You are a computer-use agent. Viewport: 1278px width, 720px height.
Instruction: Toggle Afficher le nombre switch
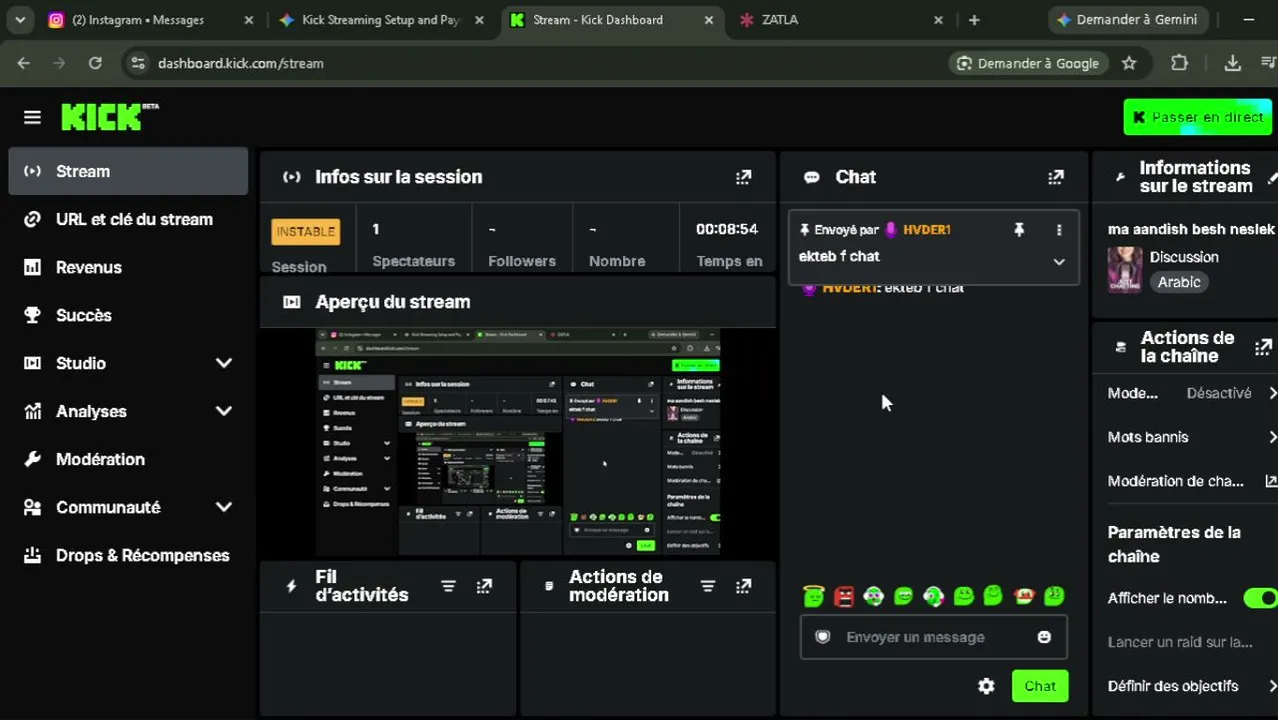[x=1260, y=598]
